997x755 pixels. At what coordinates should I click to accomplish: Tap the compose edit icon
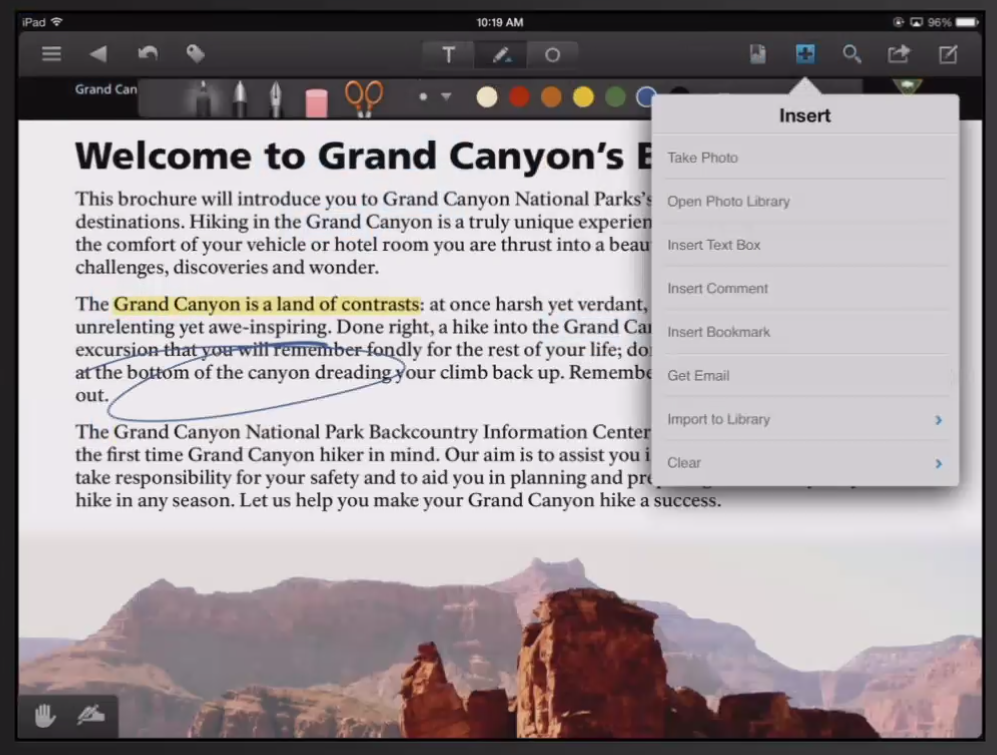948,55
